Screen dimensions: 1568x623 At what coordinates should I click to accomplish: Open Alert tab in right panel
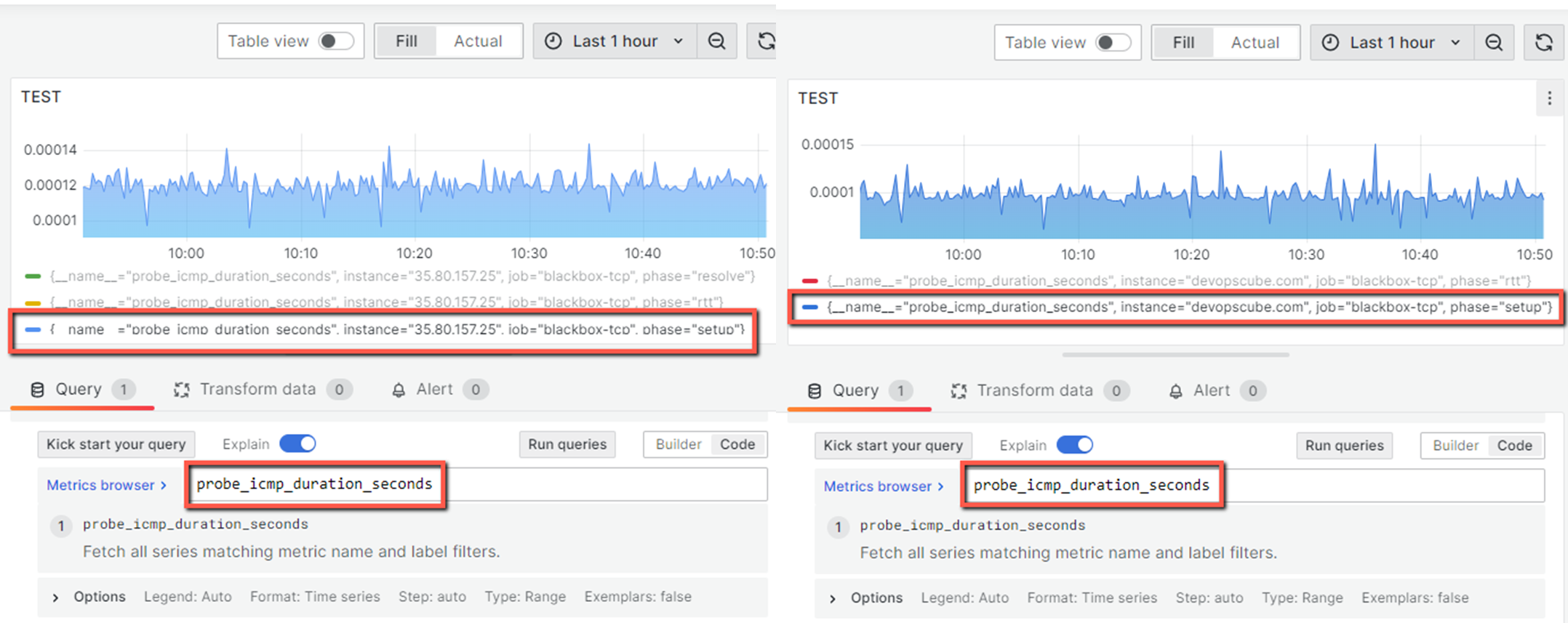coord(1216,391)
